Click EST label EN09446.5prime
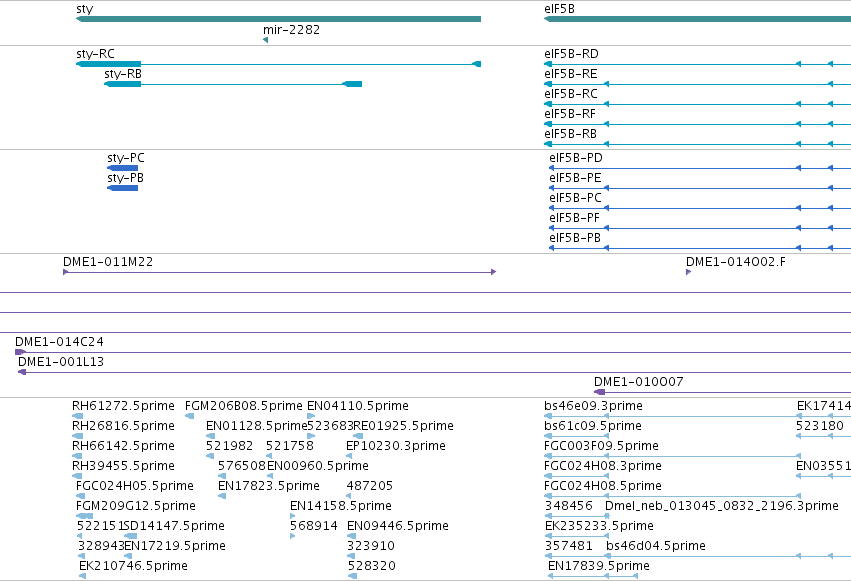The image size is (851, 581). point(398,526)
